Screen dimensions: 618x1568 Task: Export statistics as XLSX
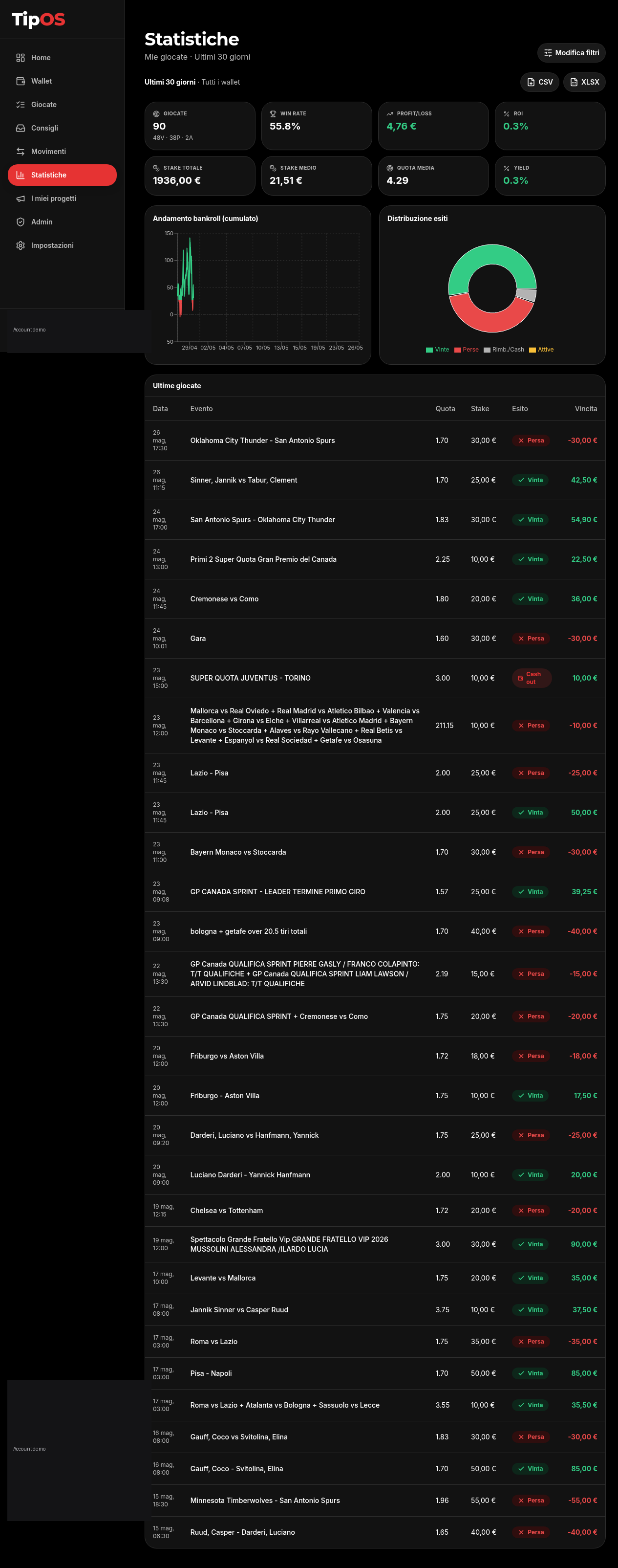585,82
